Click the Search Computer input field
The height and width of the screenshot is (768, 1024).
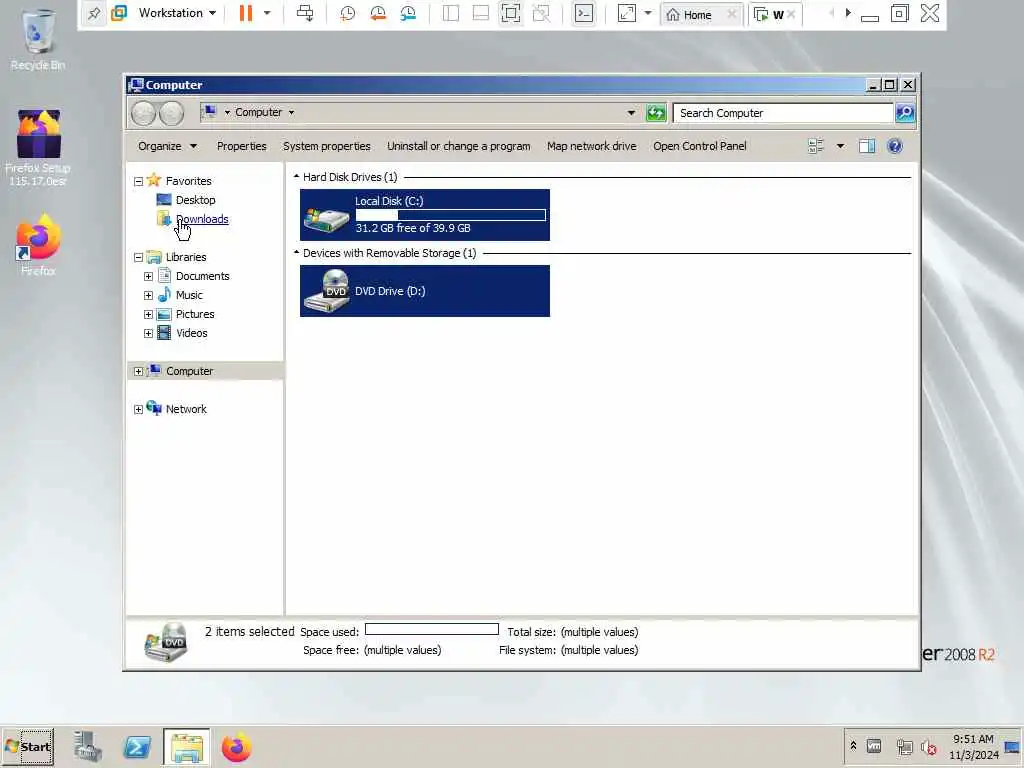(x=782, y=113)
